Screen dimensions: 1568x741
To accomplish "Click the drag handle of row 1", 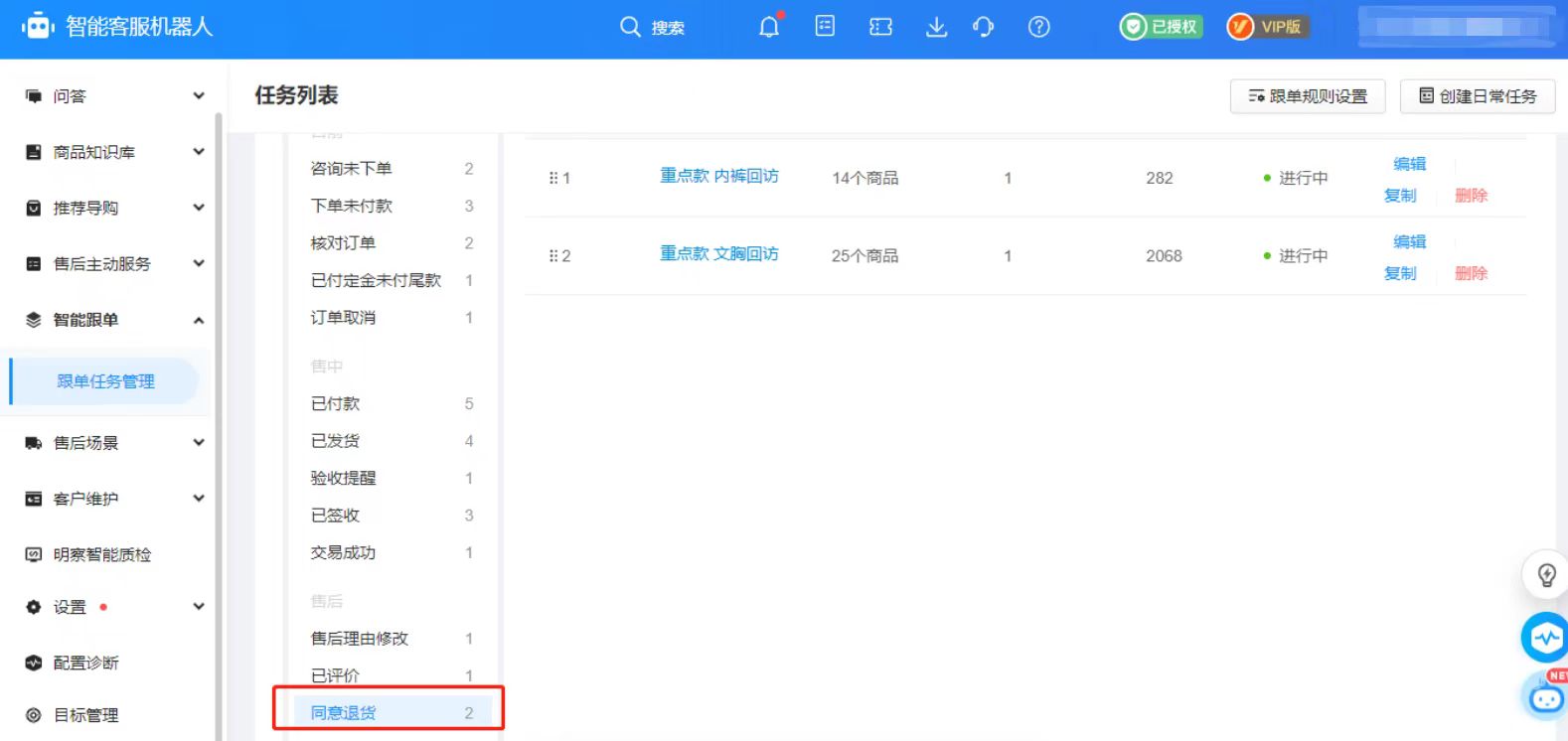I will pos(553,178).
